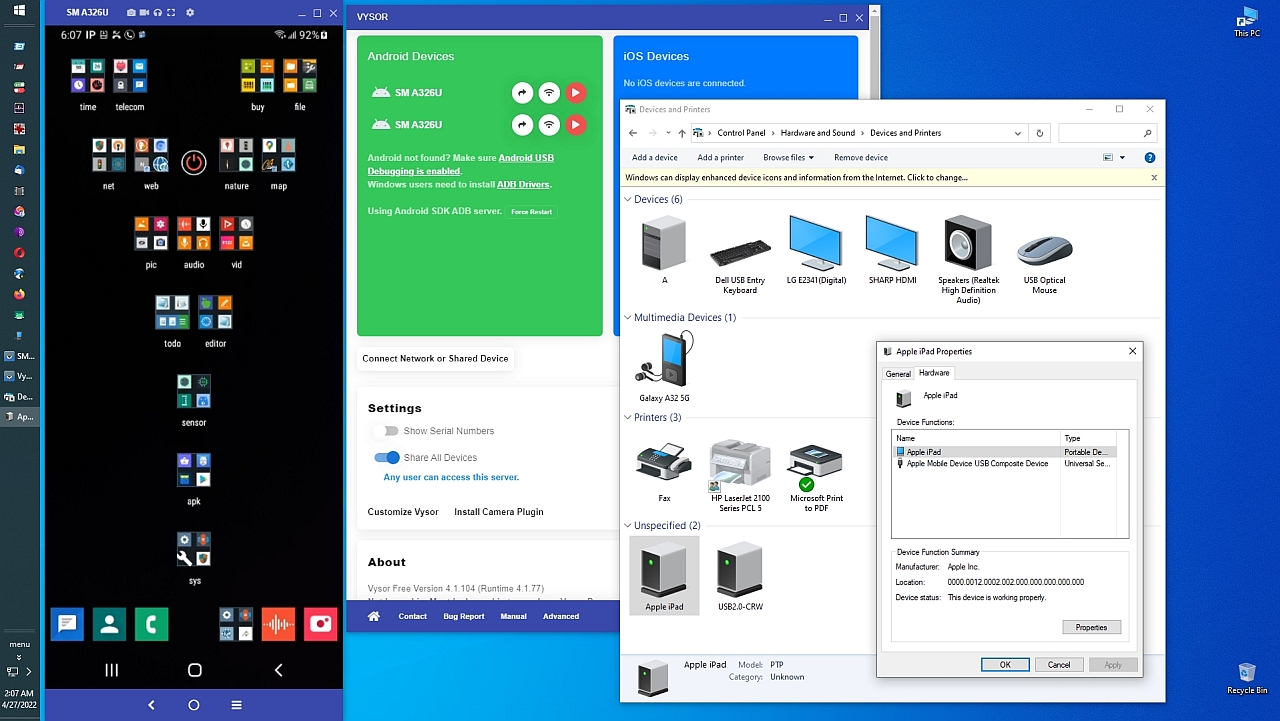Open Contact in Vysor bottom bar
1280x721 pixels.
(x=413, y=616)
